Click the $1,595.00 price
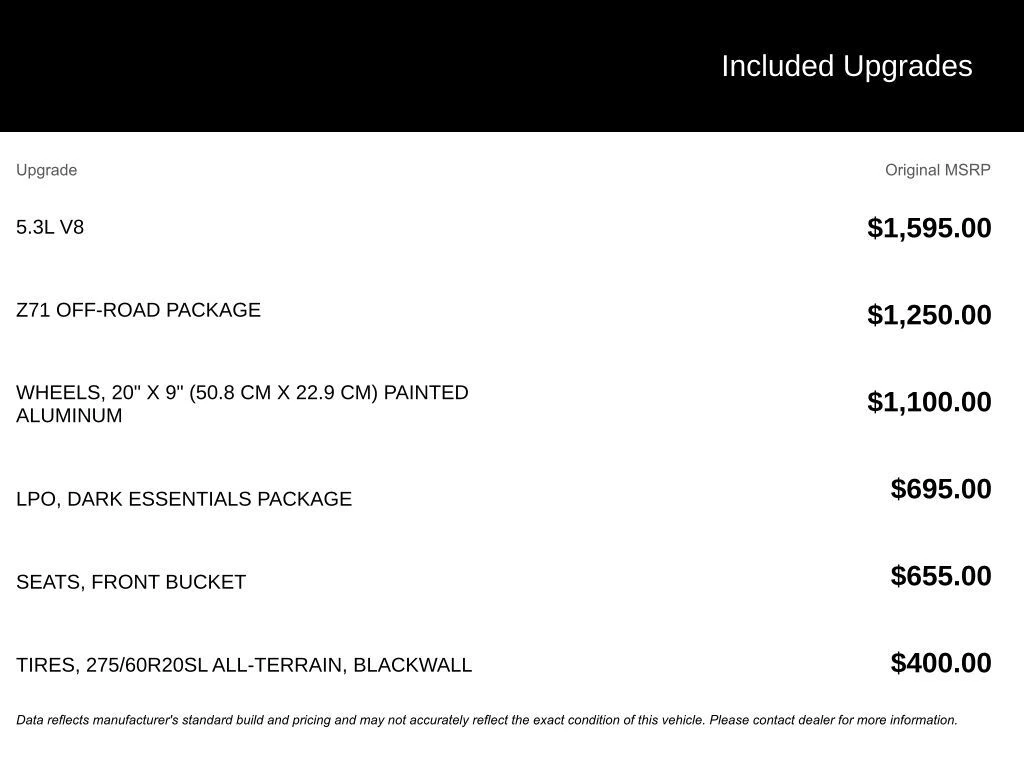 [929, 228]
